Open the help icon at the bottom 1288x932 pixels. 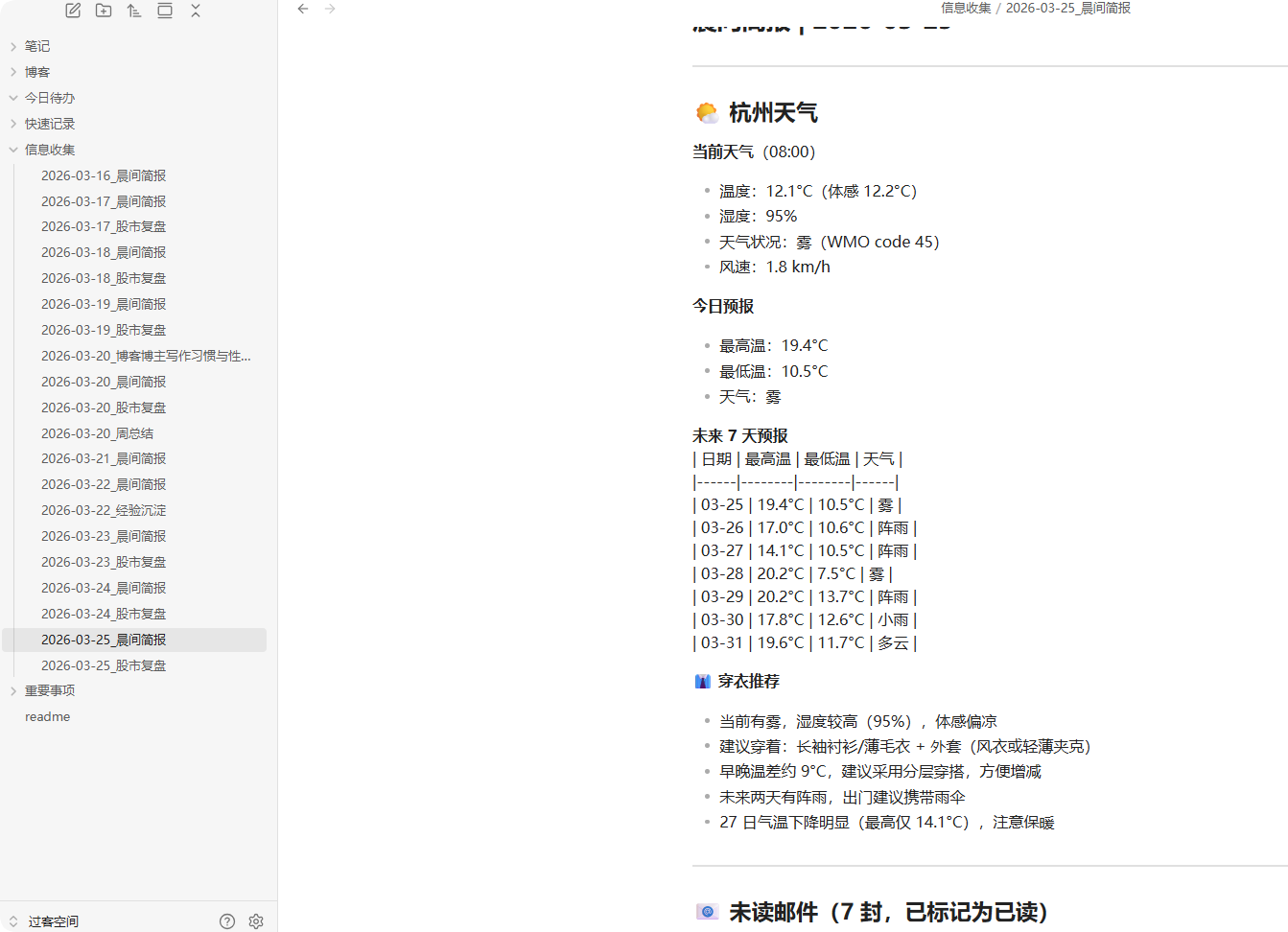(x=227, y=920)
